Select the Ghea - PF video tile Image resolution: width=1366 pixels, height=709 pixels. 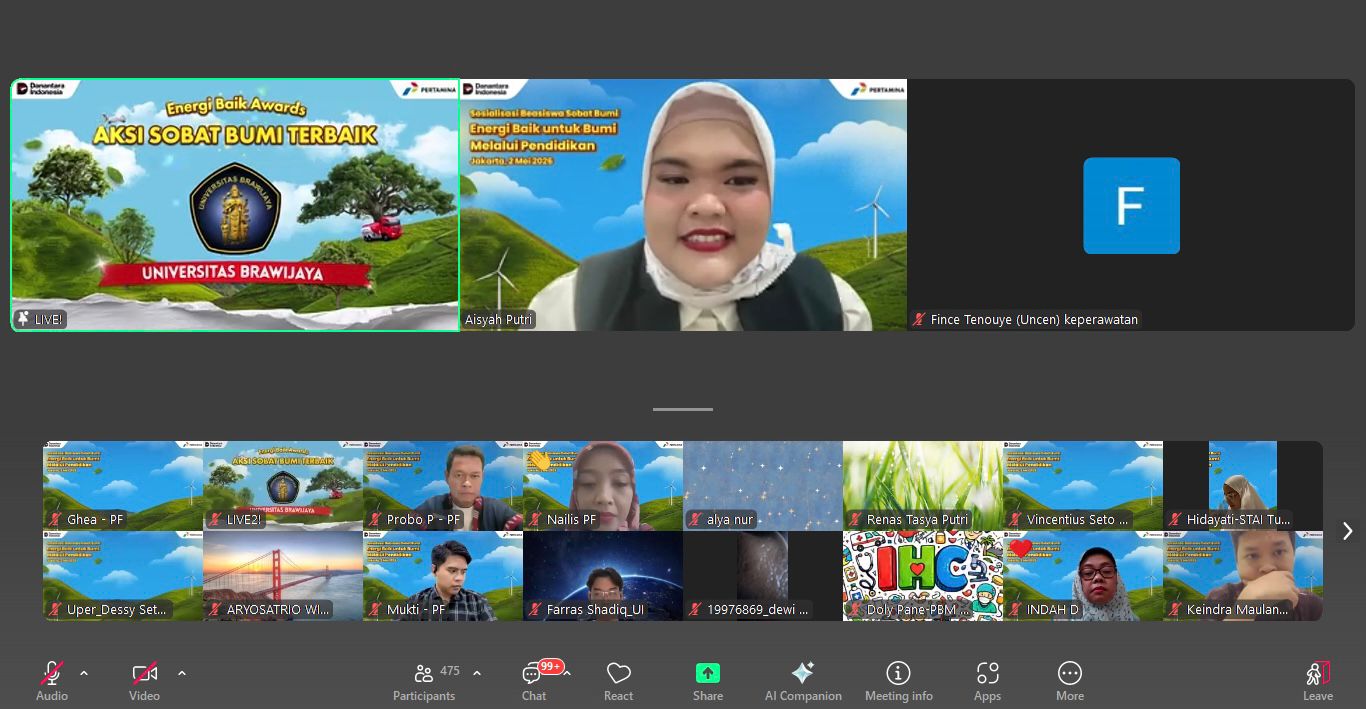(123, 486)
